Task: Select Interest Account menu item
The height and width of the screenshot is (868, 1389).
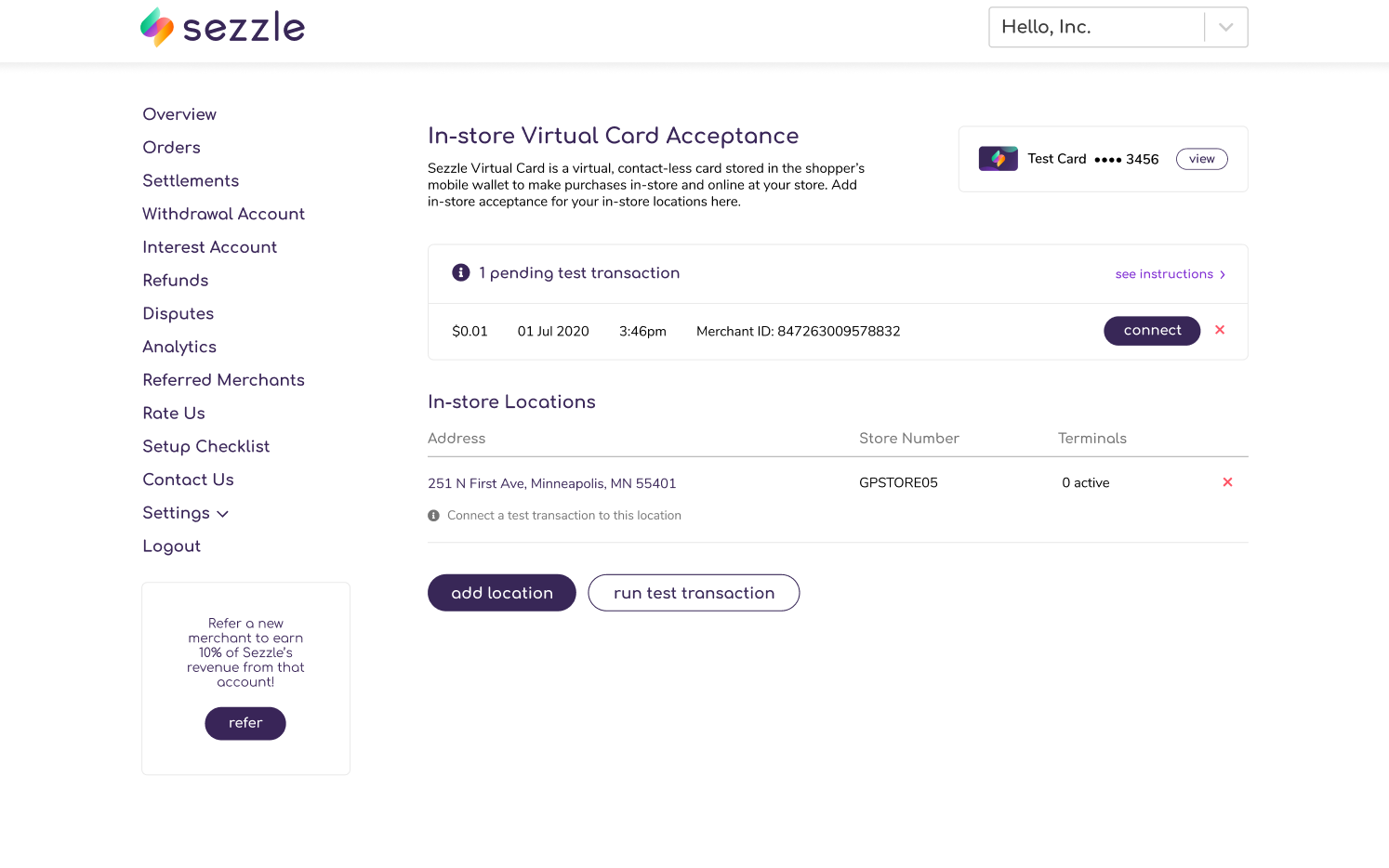Action: (209, 247)
